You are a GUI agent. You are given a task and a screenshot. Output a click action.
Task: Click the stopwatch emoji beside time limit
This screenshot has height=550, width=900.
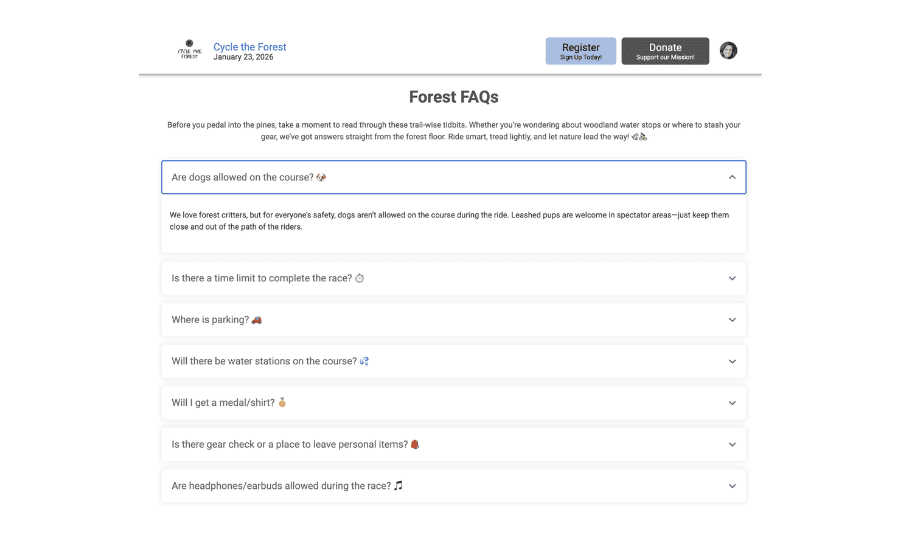pos(359,278)
